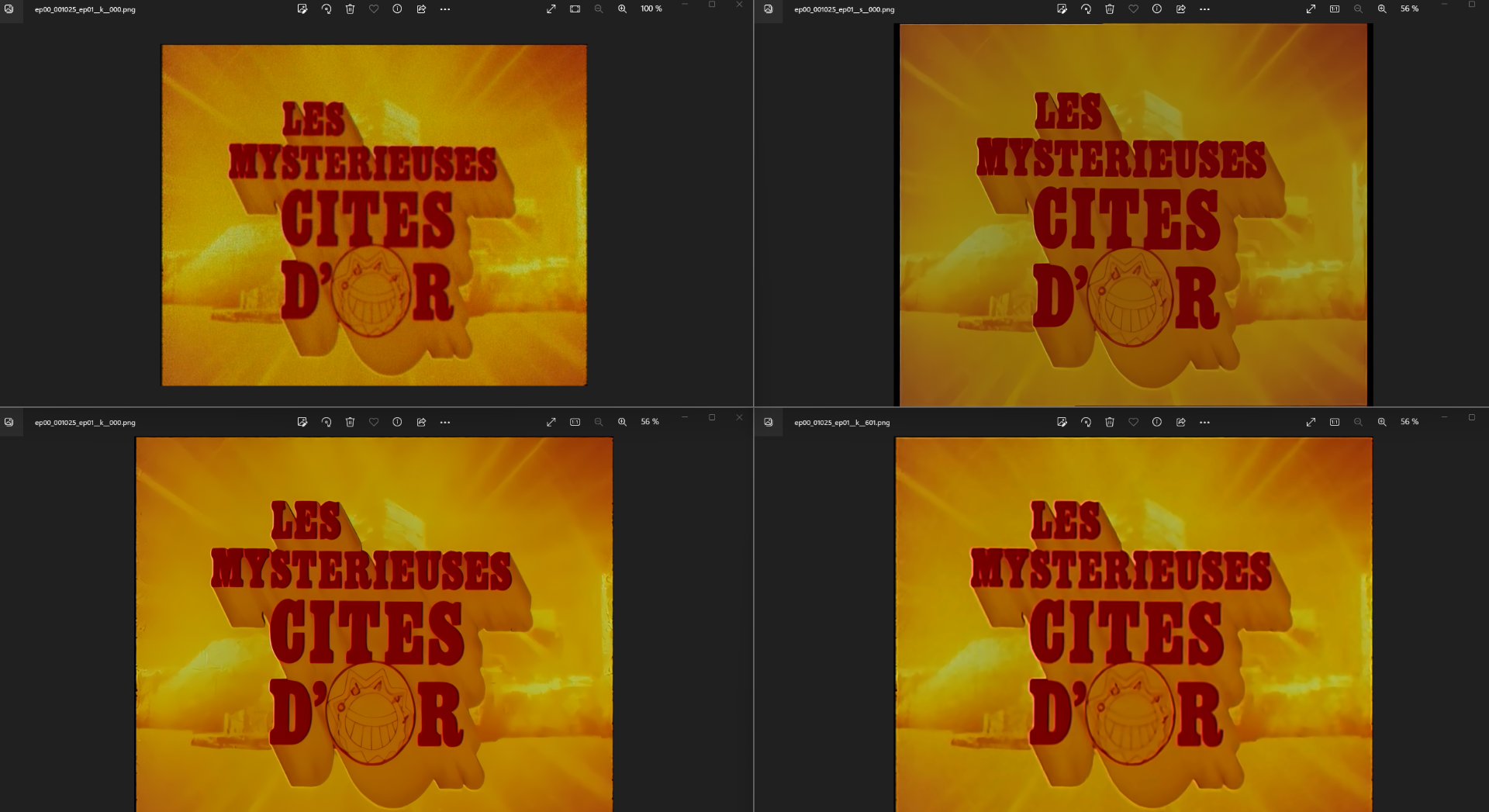Image resolution: width=1489 pixels, height=812 pixels.
Task: Switch the top-left image to fit window
Action: pyautogui.click(x=575, y=9)
